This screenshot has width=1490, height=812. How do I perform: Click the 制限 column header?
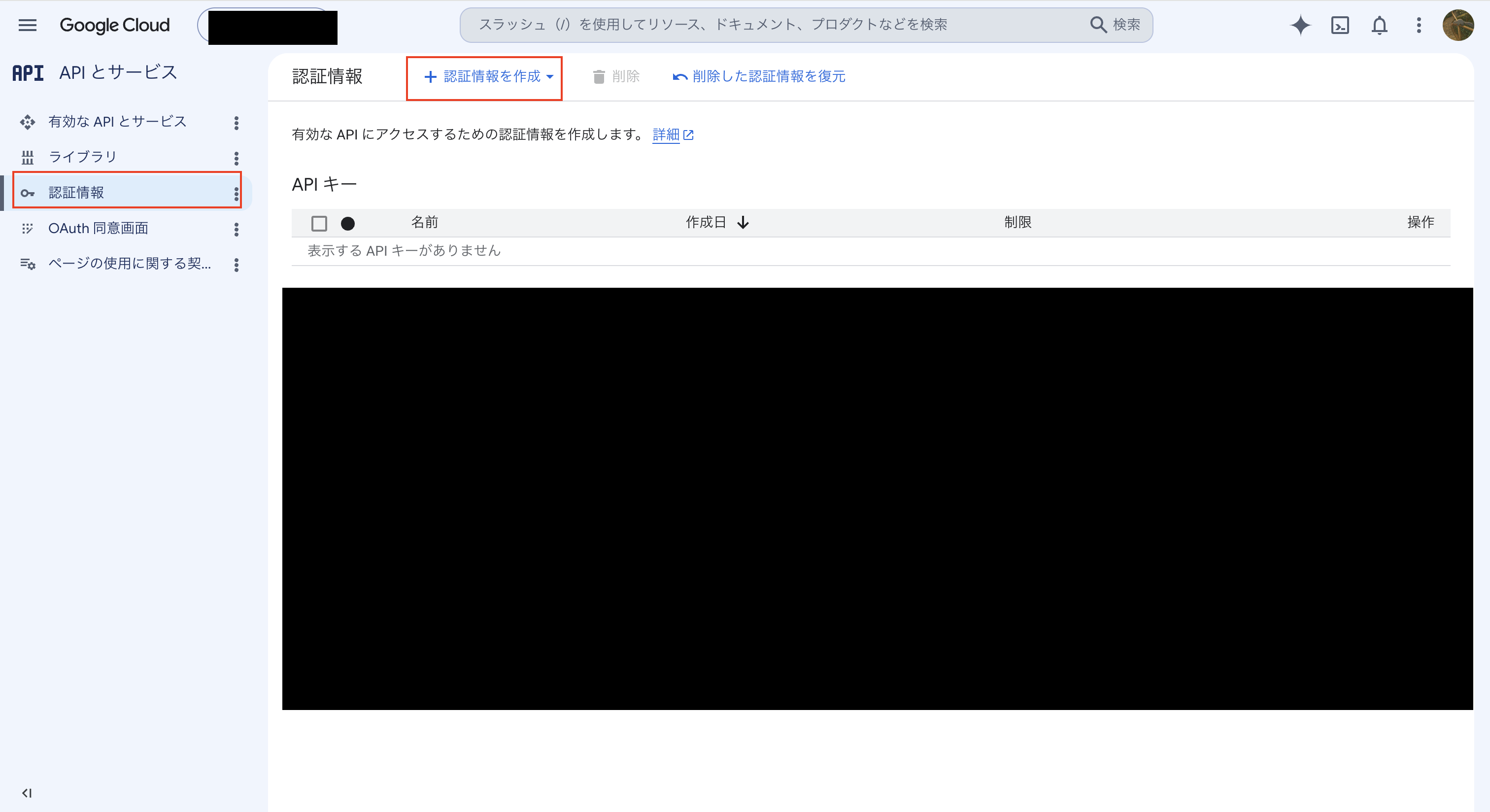point(1018,222)
